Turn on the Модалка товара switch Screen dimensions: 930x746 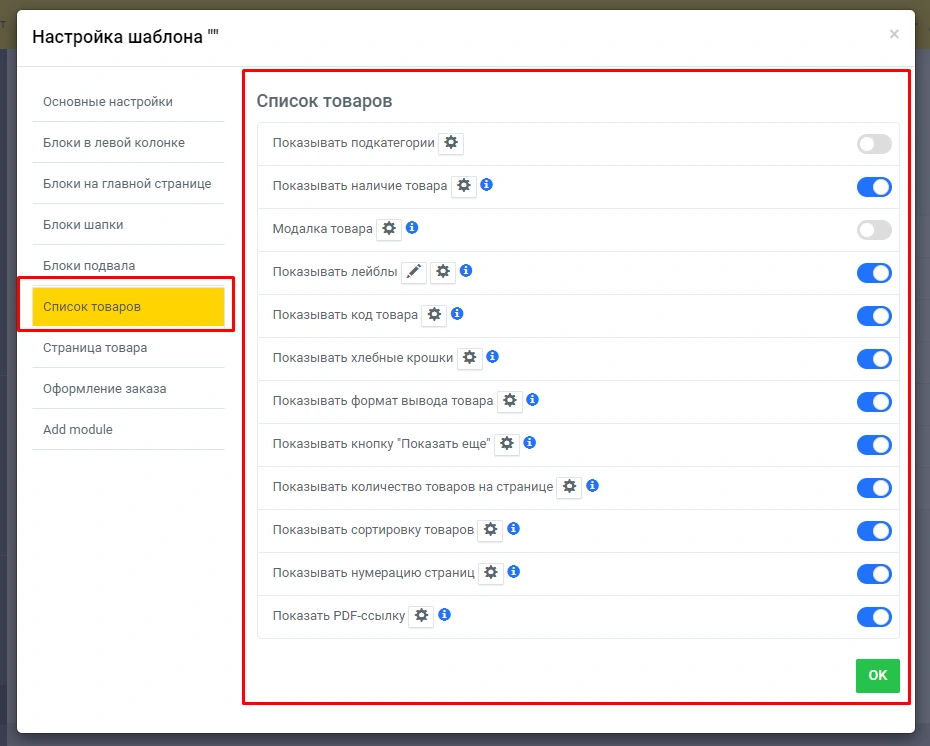[x=873, y=230]
